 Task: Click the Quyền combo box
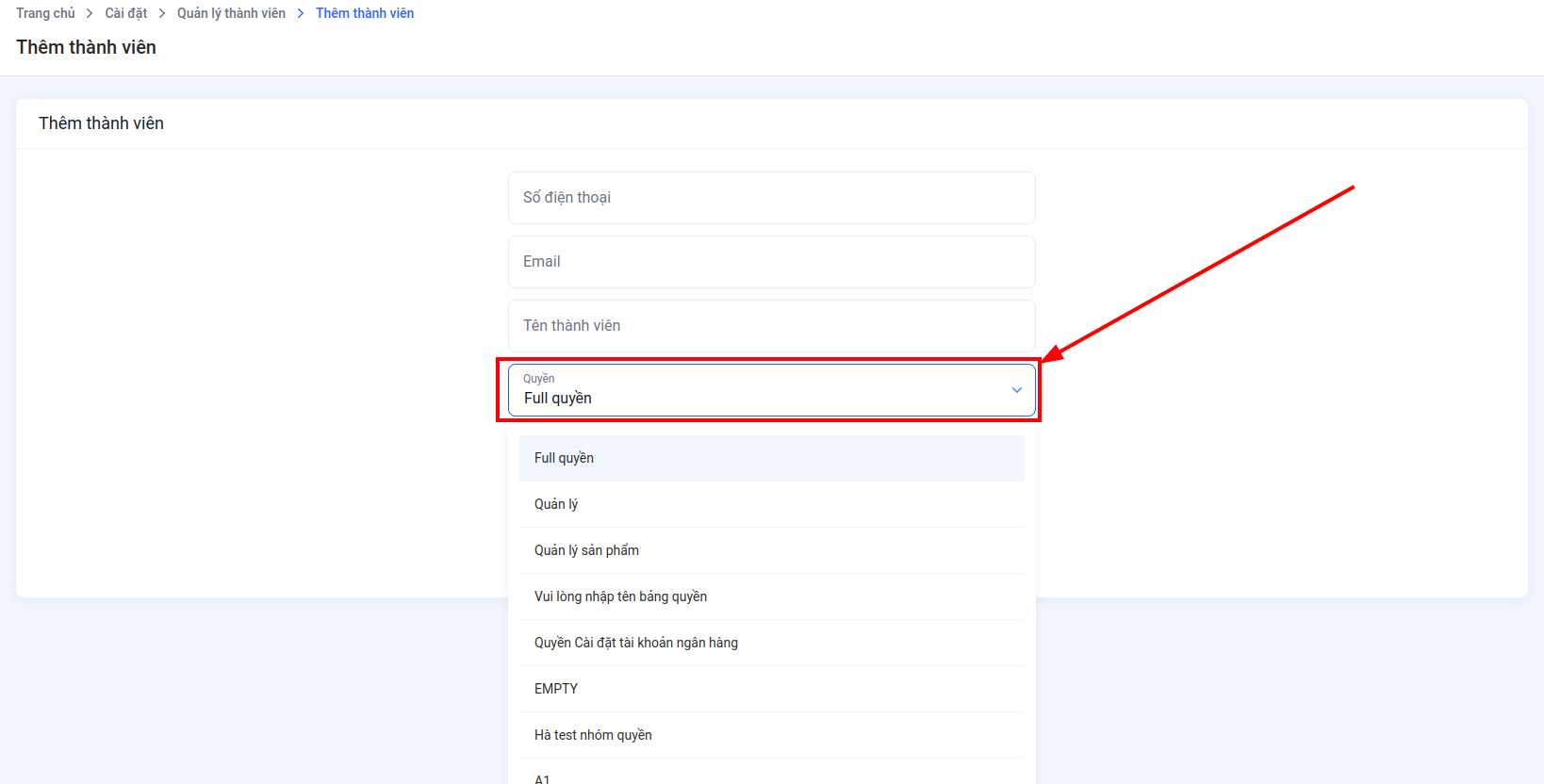point(771,390)
